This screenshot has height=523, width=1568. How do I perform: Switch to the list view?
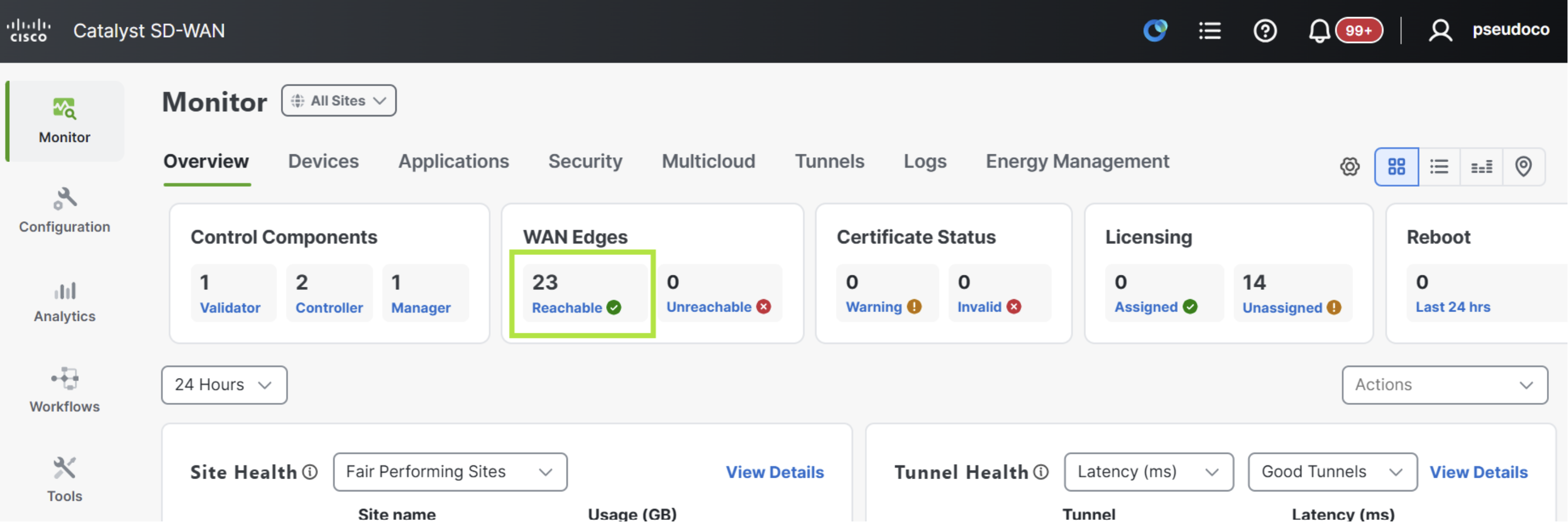(1439, 166)
